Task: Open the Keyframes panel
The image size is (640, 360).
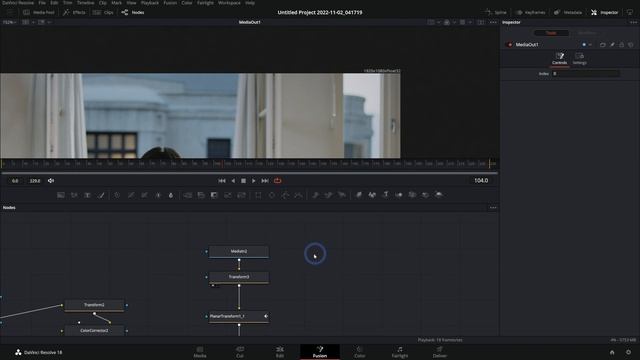Action: [531, 12]
